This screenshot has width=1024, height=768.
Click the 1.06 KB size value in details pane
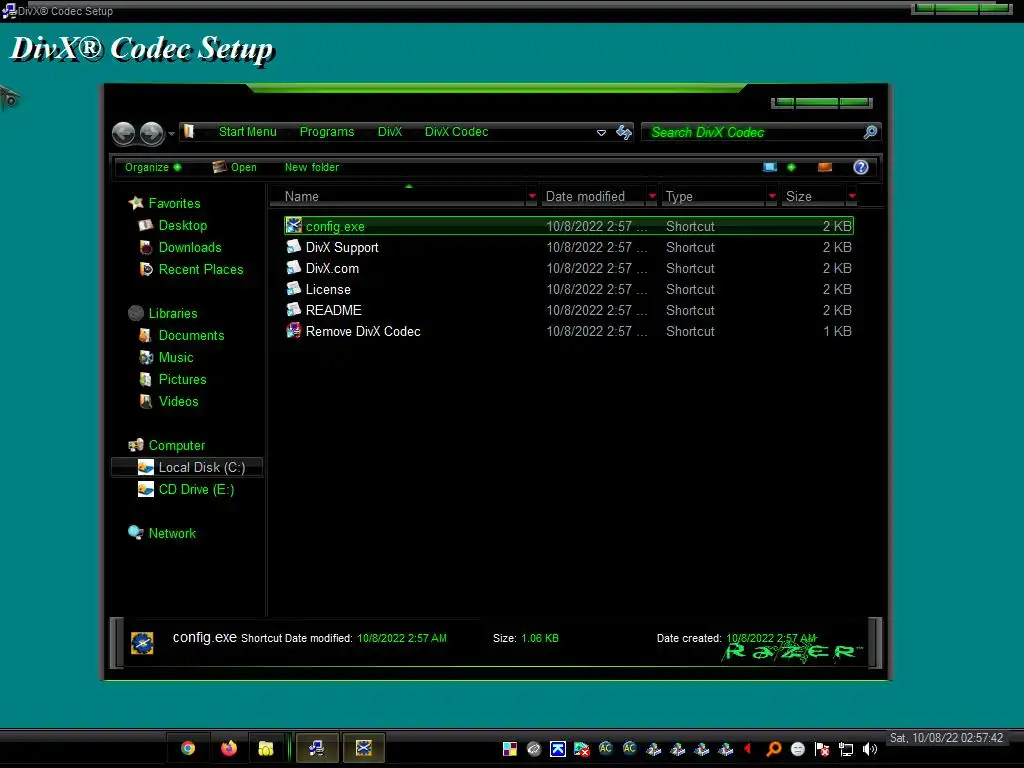pyautogui.click(x=540, y=638)
